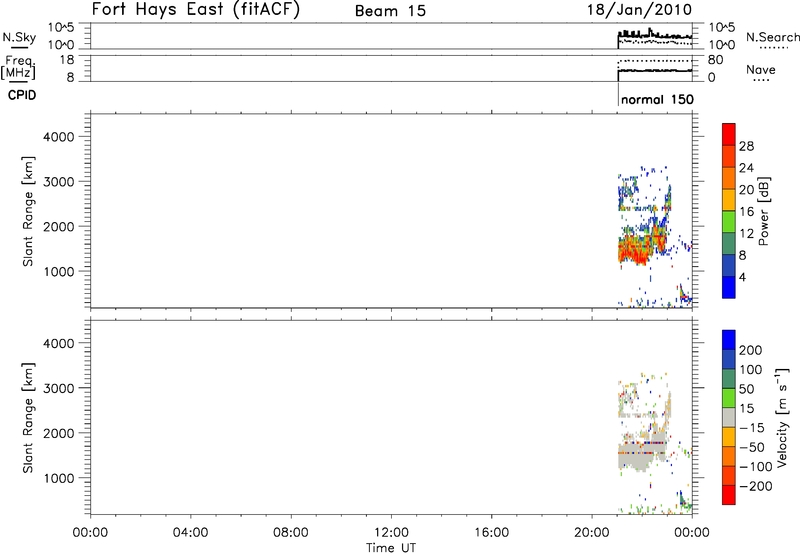Viewport: 800px width, 554px height.
Task: Click the red-orange high-power echo band in Power panel
Action: 640,248
